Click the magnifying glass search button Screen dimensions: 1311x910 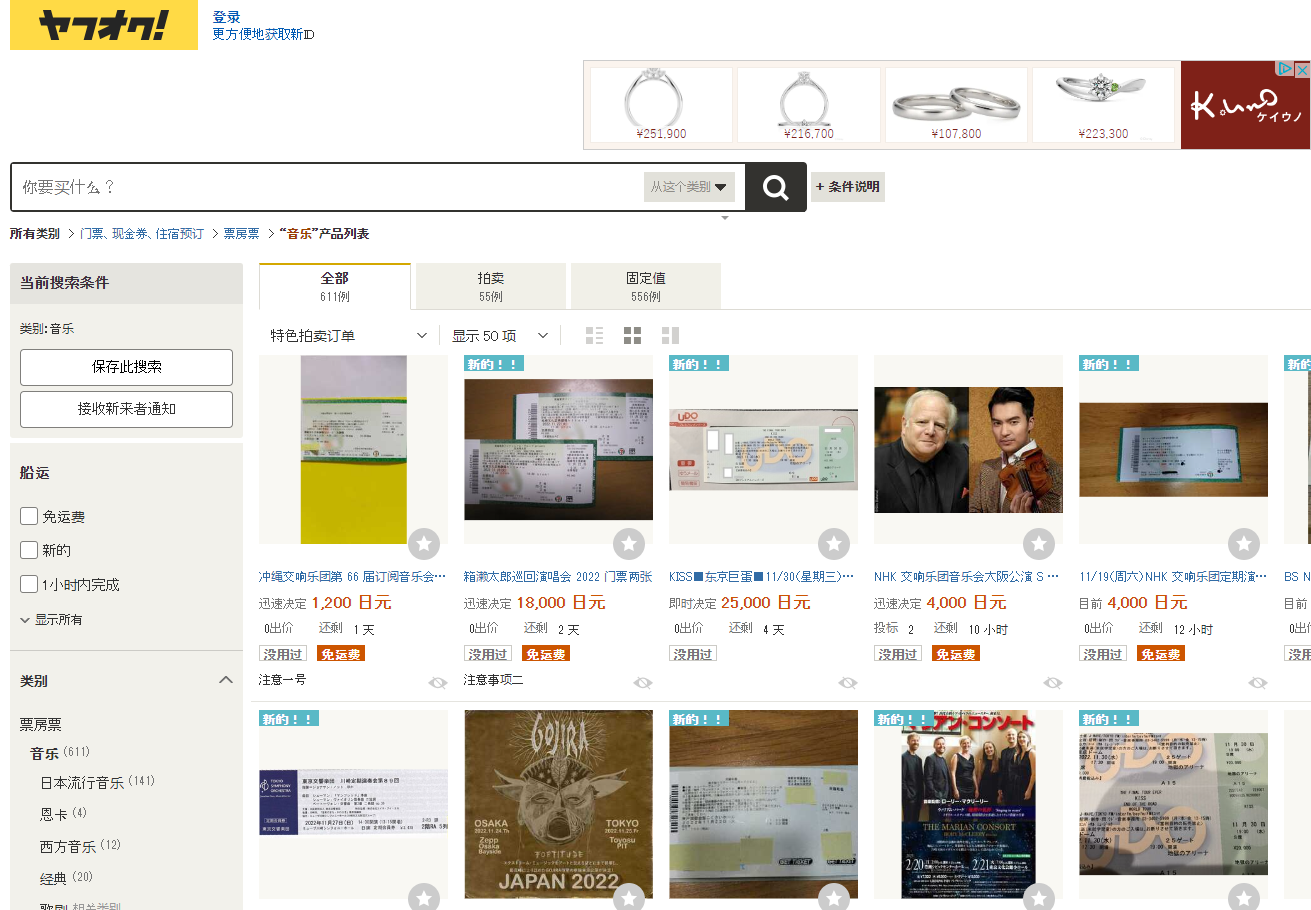(775, 187)
